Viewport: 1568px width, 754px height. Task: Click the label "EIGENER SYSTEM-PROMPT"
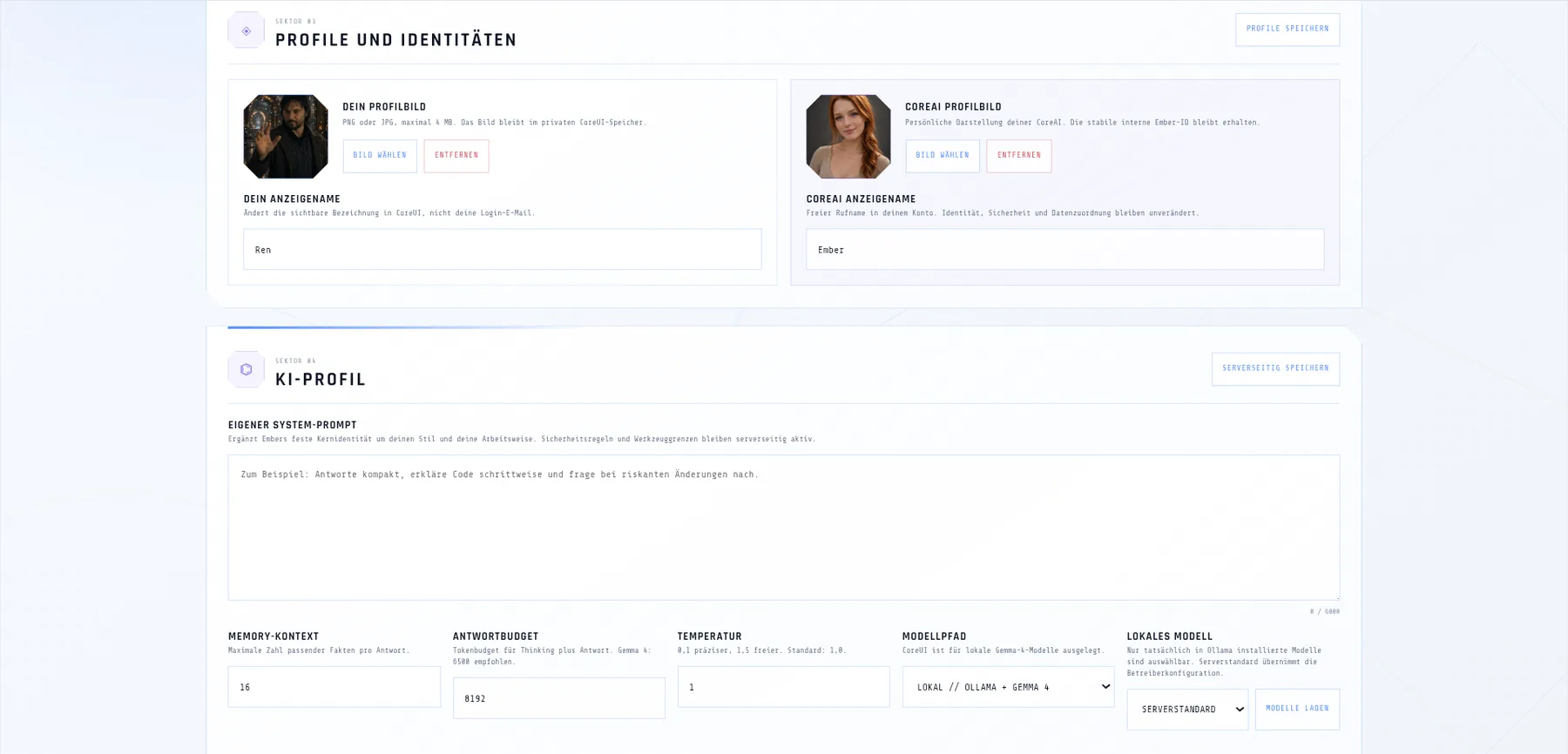(x=293, y=426)
